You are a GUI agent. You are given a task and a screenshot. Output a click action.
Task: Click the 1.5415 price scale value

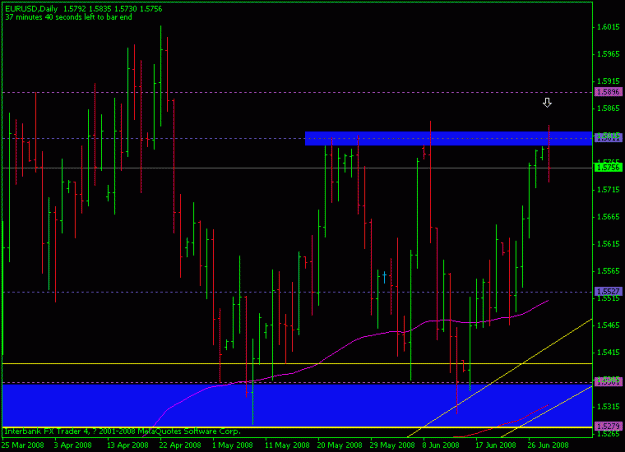point(609,353)
